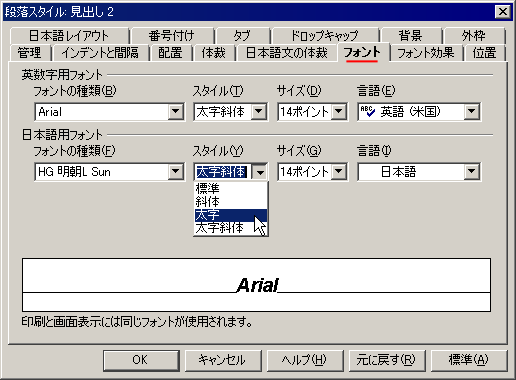Click the spellcheck ABC icon beside 英語
This screenshot has height=380, width=516.
pyautogui.click(x=368, y=112)
